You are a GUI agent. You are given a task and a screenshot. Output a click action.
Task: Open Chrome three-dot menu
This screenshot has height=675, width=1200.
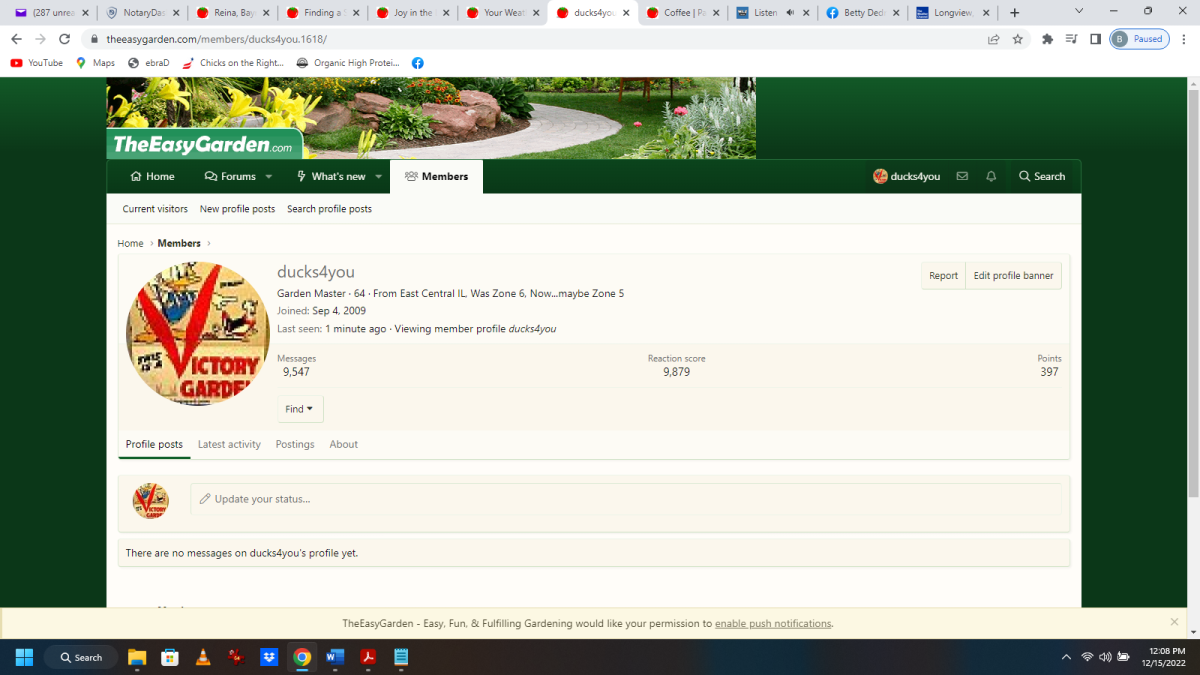pyautogui.click(x=1184, y=39)
